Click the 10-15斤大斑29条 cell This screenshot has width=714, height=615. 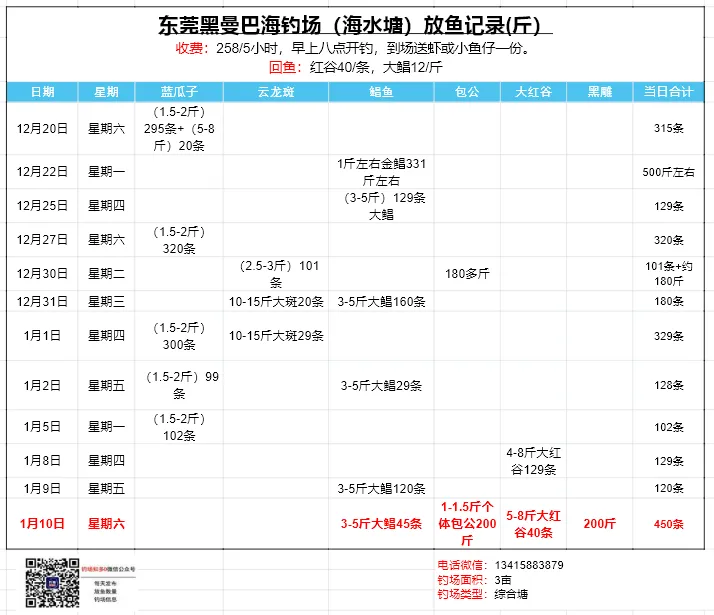tap(276, 335)
